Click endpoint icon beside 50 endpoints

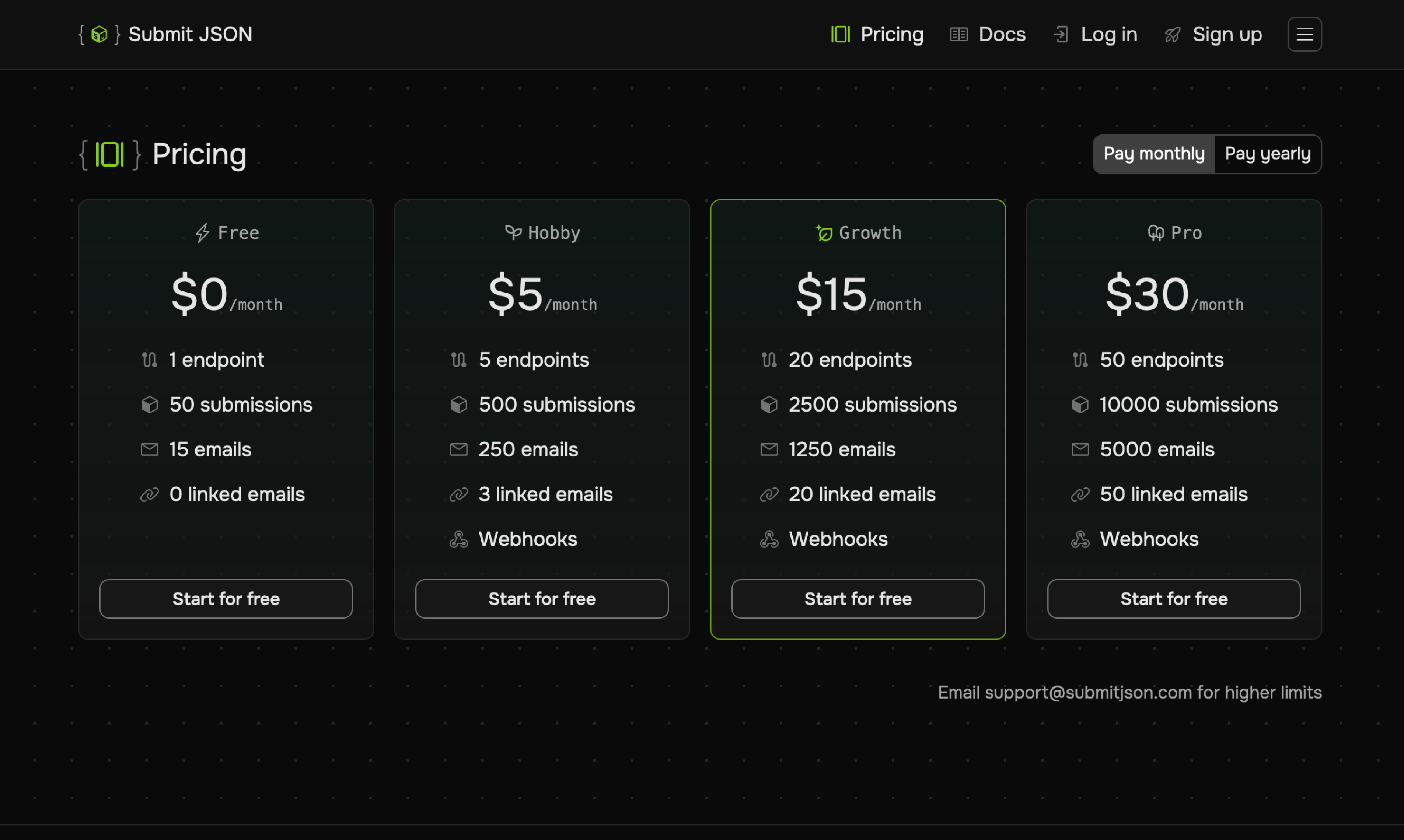click(x=1080, y=360)
